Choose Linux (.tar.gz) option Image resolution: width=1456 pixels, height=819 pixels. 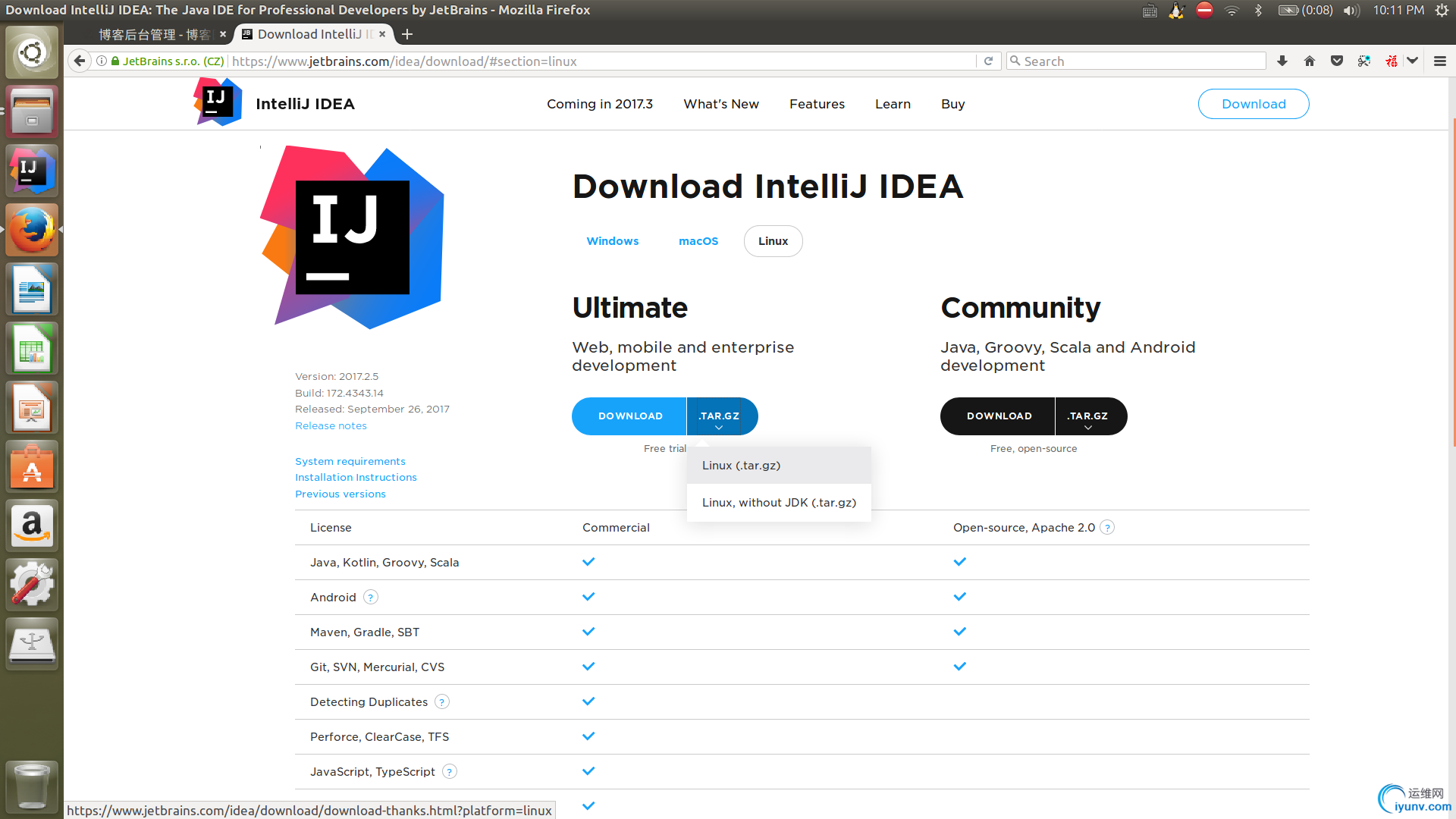point(779,466)
